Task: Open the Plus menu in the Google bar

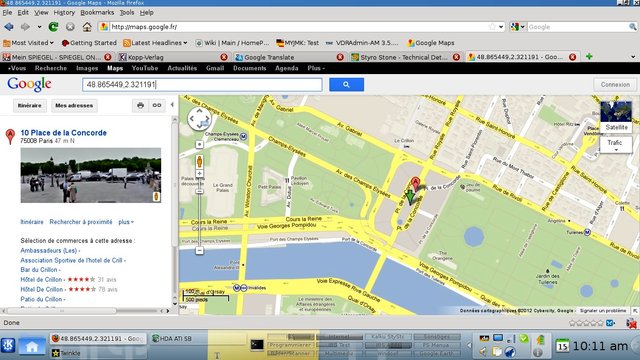Action: (316, 68)
